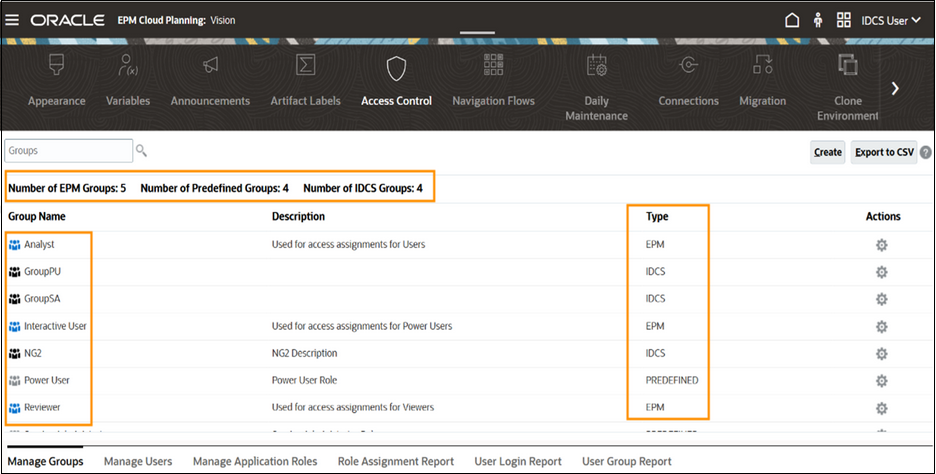This screenshot has height=474, width=936.
Task: Open the grid navigator icon in header
Action: click(843, 20)
